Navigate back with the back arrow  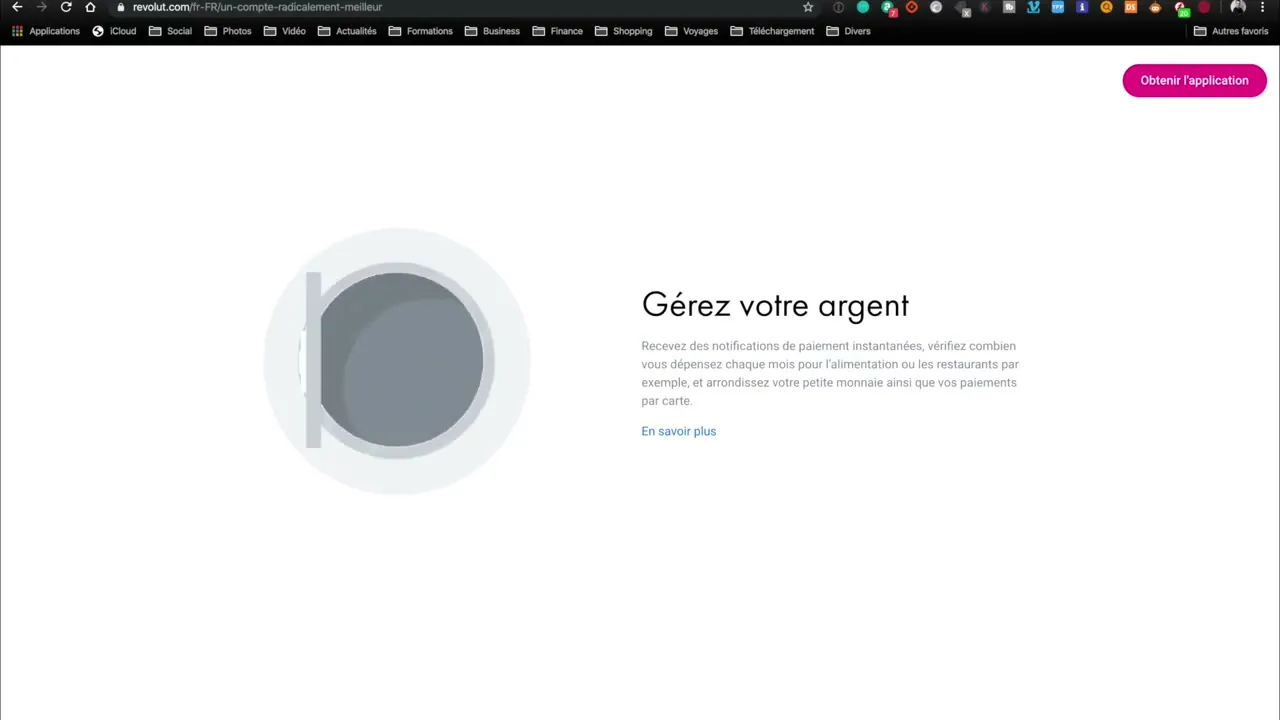pos(17,7)
